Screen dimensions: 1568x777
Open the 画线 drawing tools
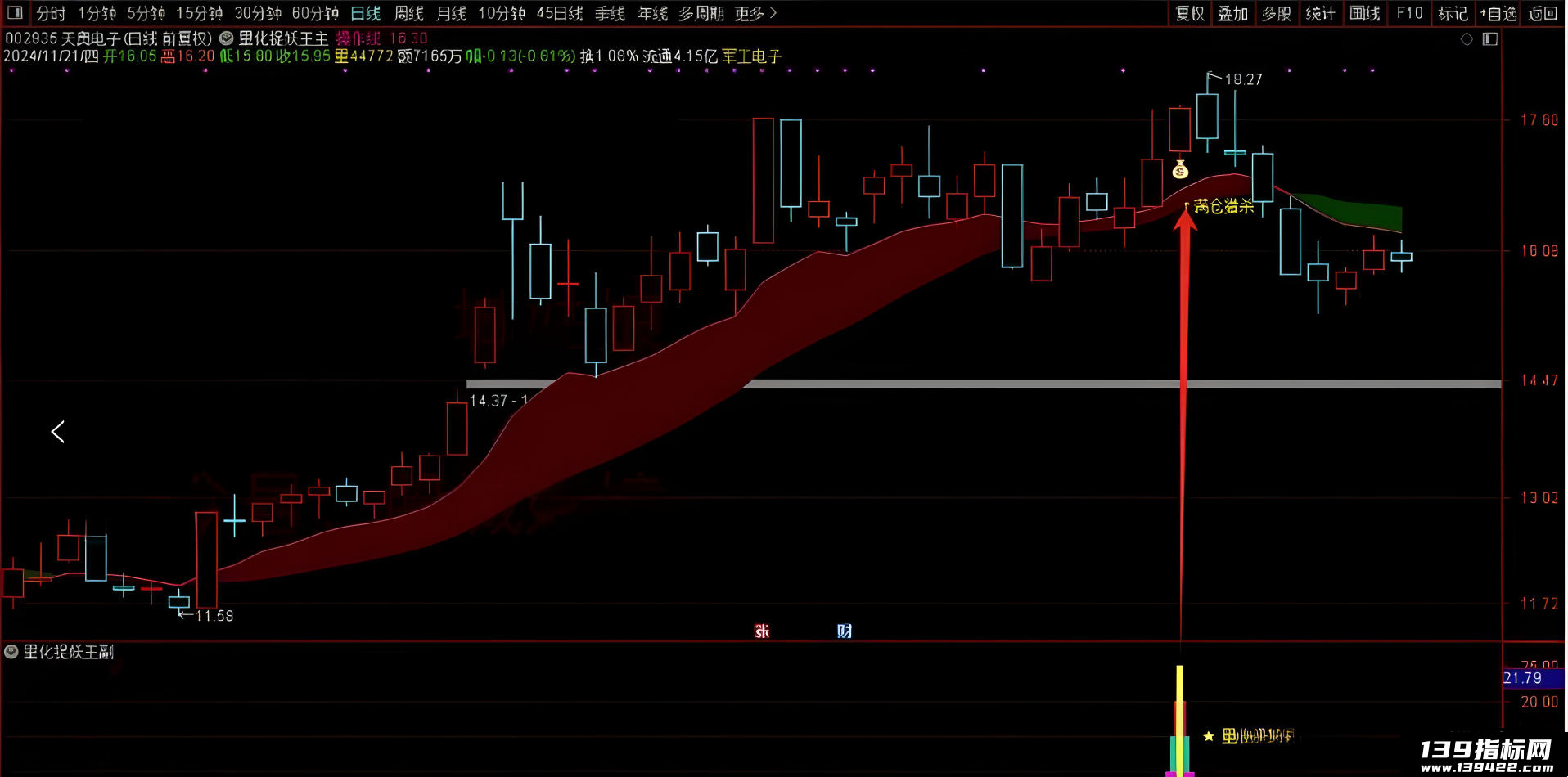[x=1365, y=13]
